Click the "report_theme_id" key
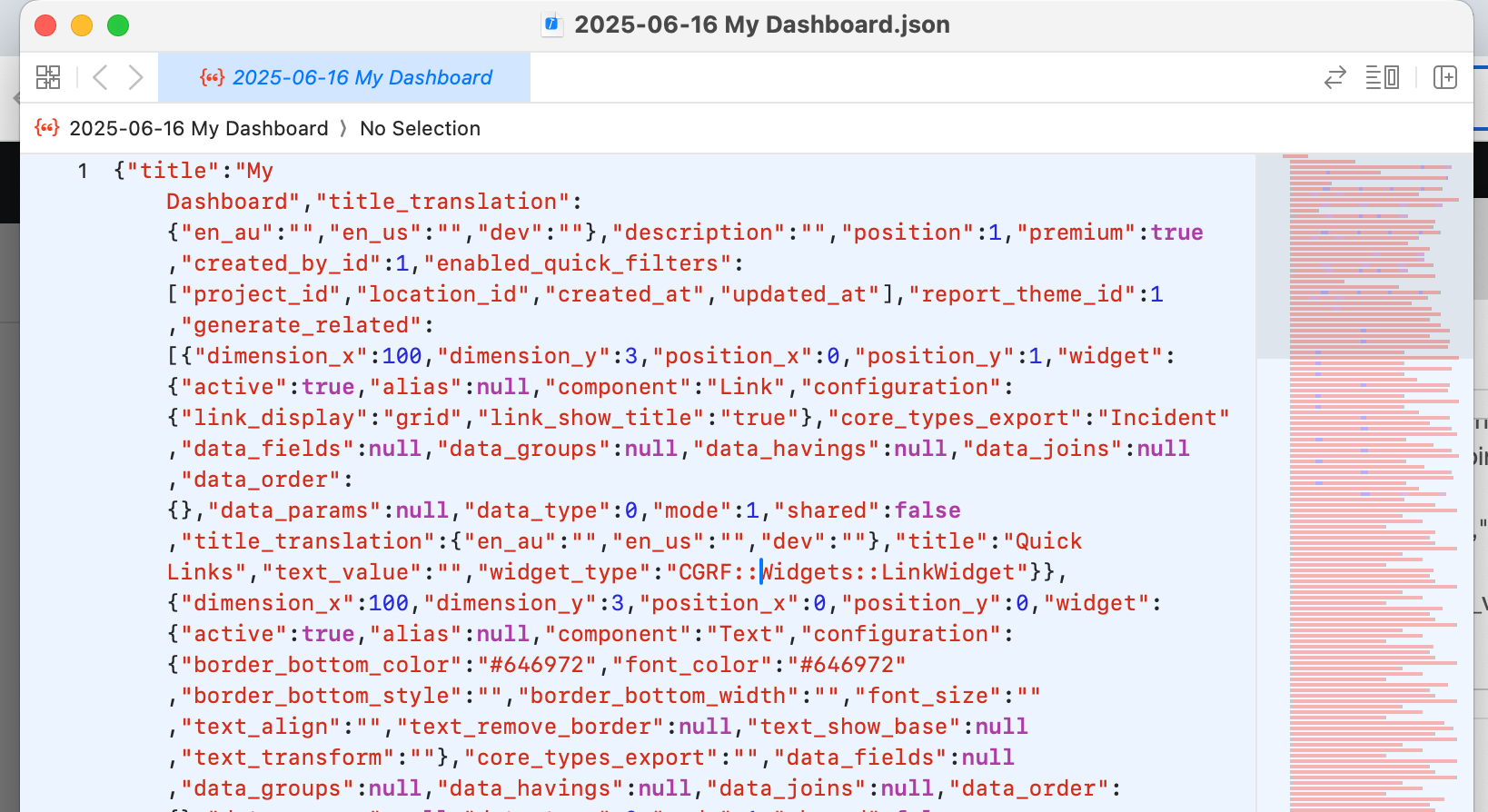This screenshot has height=812, width=1488. [1022, 294]
